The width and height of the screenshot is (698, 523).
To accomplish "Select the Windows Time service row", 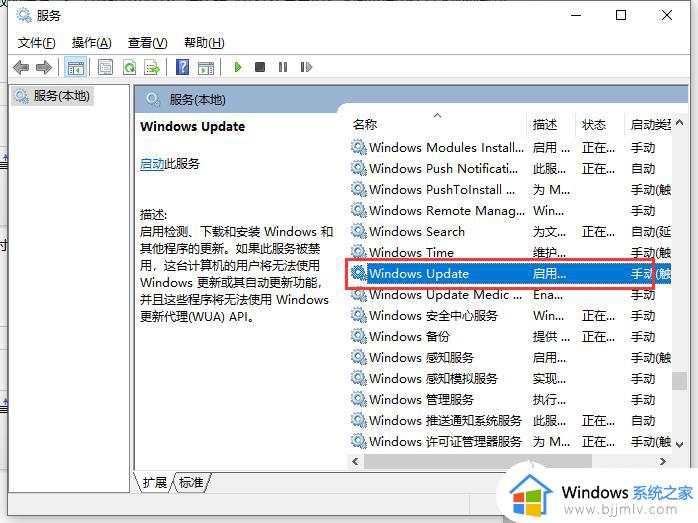I will click(x=511, y=252).
